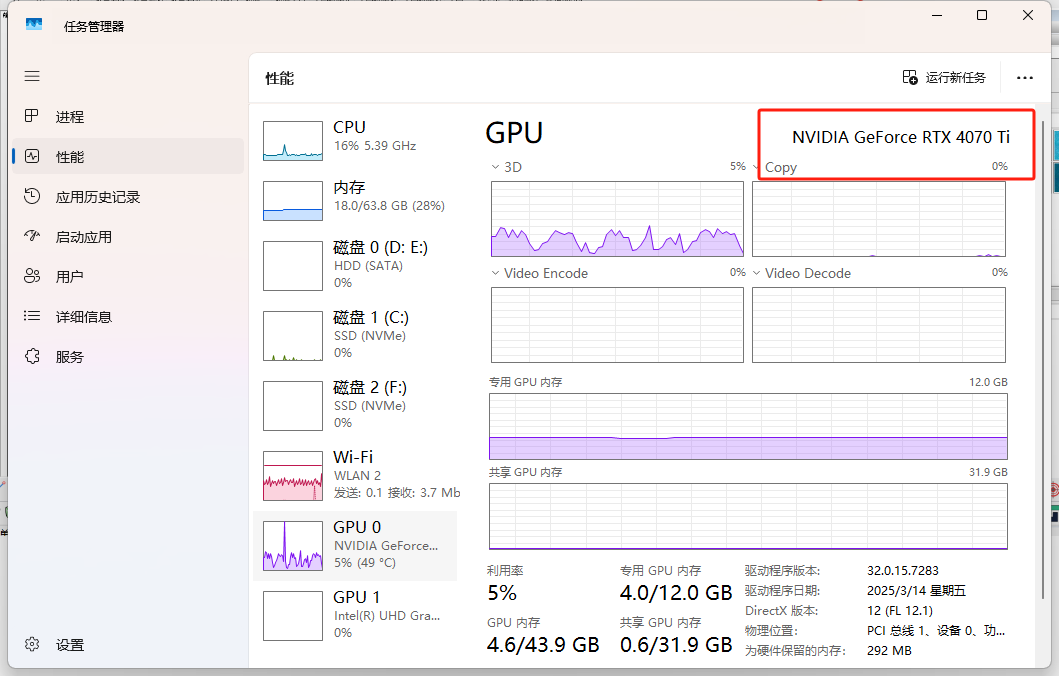
Task: Select the 性能 tab
Action: [x=128, y=157]
